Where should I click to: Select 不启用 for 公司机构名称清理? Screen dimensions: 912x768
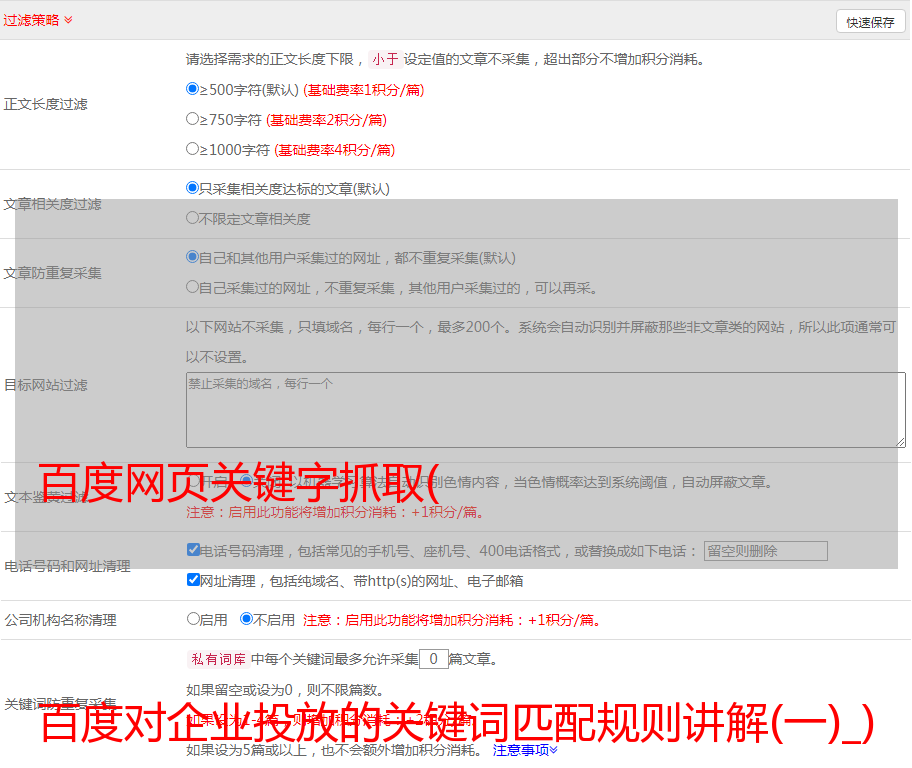(246, 618)
